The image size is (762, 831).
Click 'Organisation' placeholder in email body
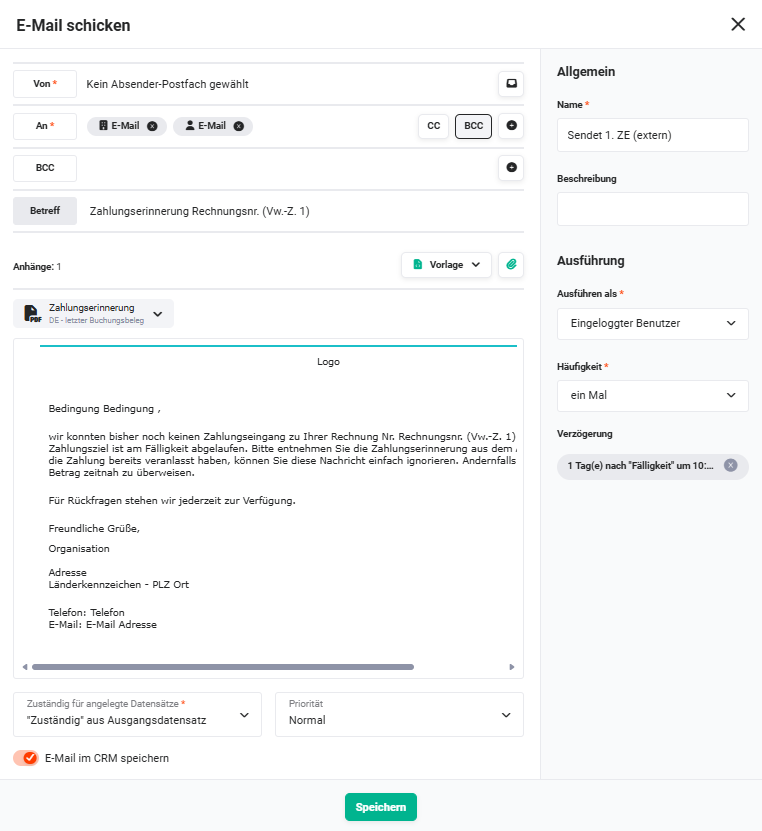[79, 549]
